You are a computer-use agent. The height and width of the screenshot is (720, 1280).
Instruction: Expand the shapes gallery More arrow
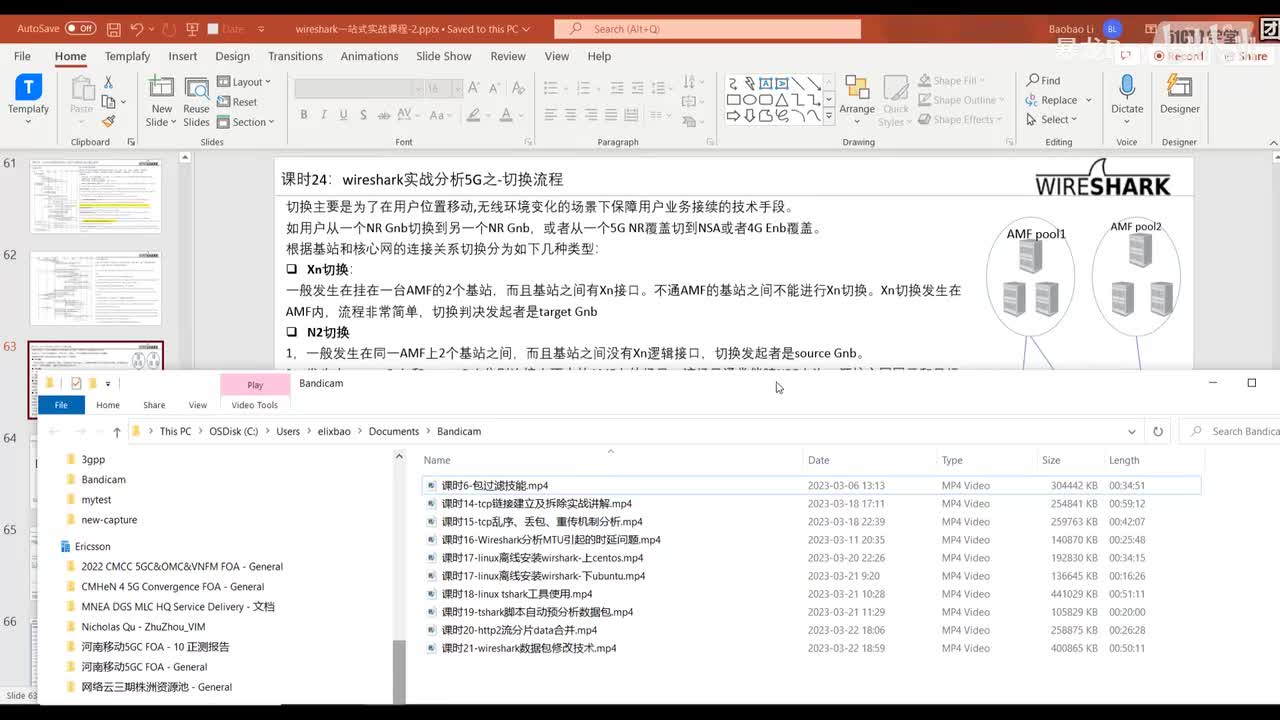[828, 117]
